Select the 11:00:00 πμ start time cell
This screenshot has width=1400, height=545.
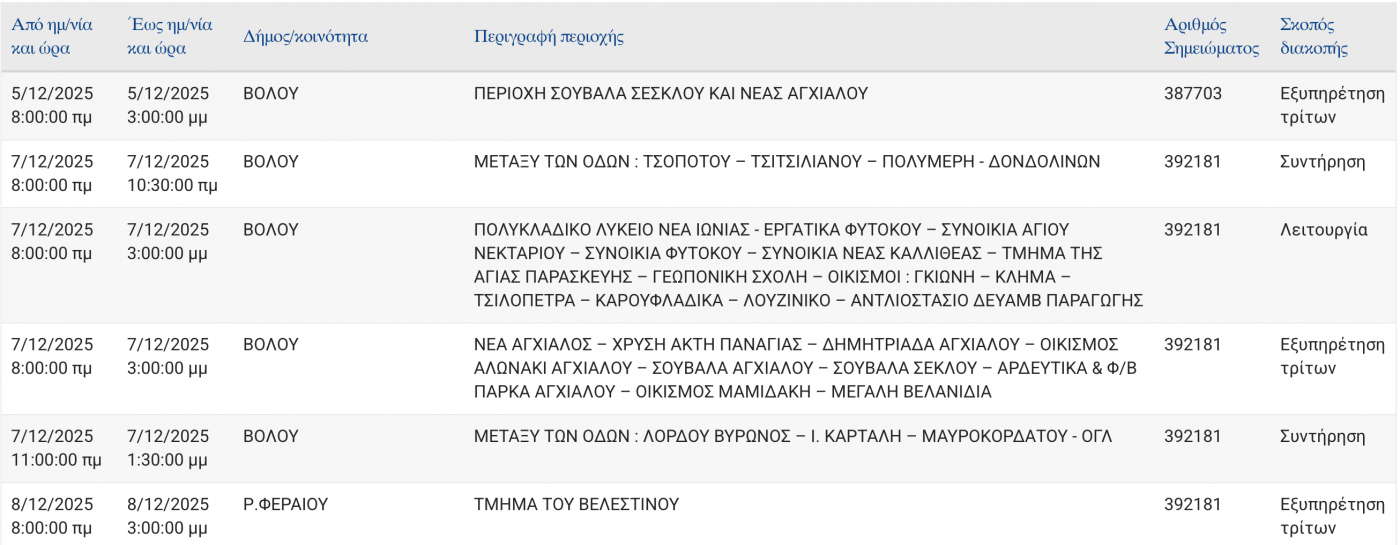[56, 460]
